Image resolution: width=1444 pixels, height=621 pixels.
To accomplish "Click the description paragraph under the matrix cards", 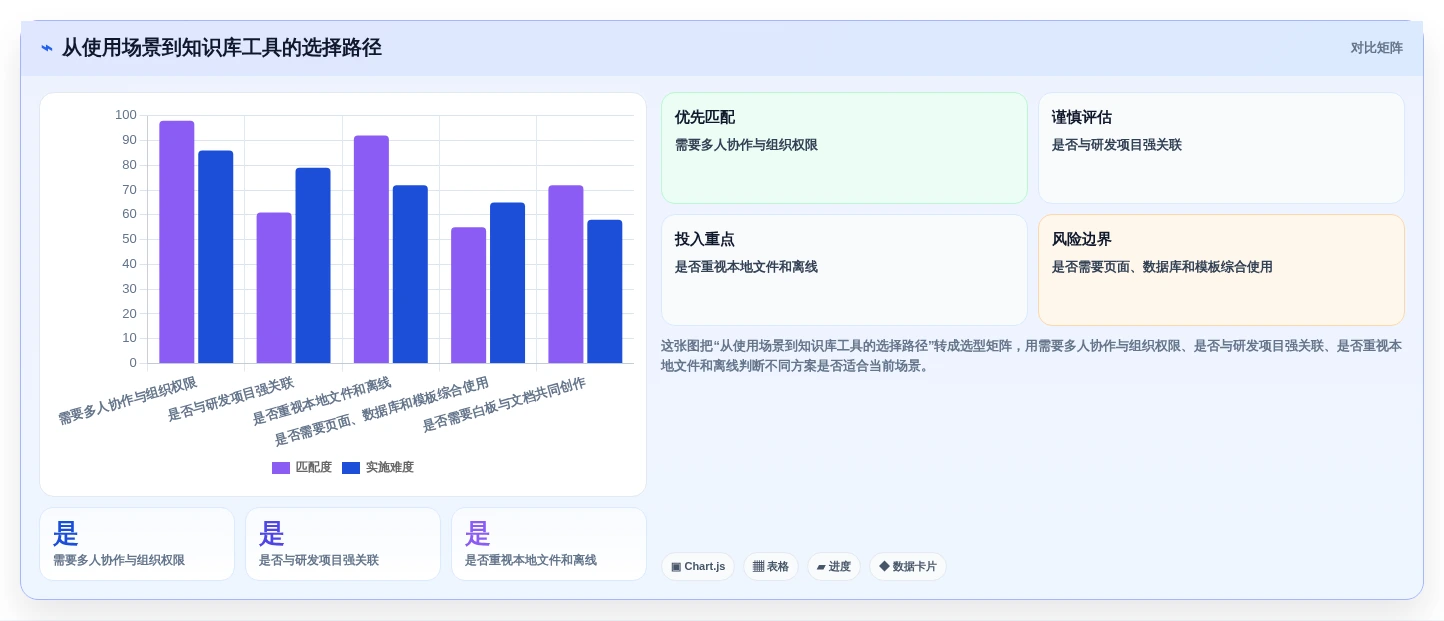I will (1032, 356).
